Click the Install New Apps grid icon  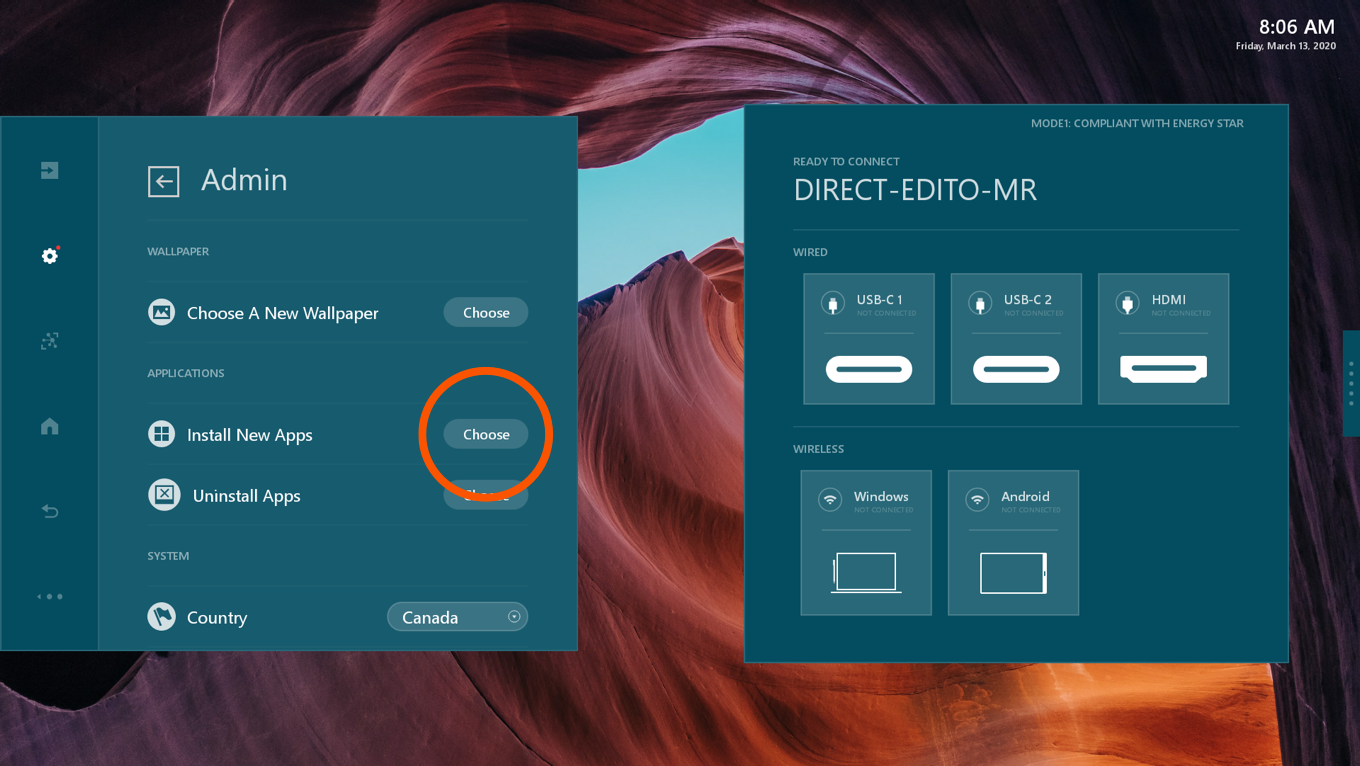coord(161,434)
